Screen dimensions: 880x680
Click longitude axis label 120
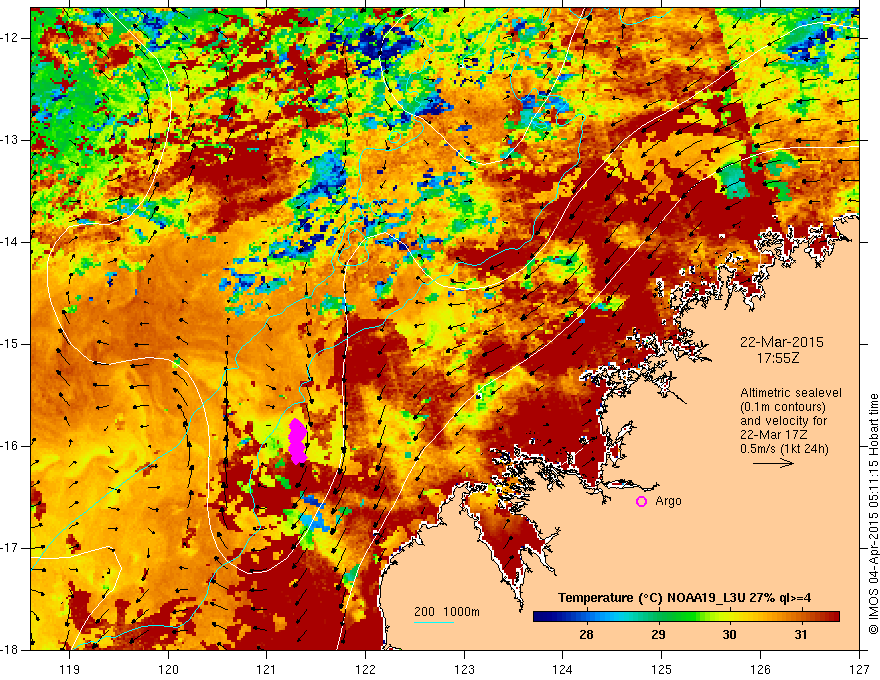(168, 669)
